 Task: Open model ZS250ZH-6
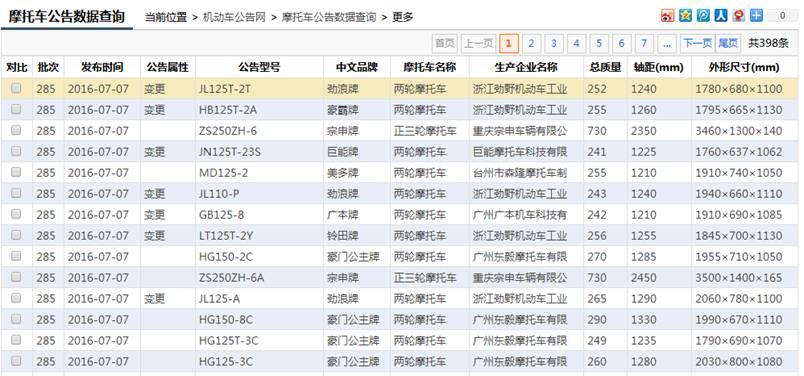[x=228, y=131]
